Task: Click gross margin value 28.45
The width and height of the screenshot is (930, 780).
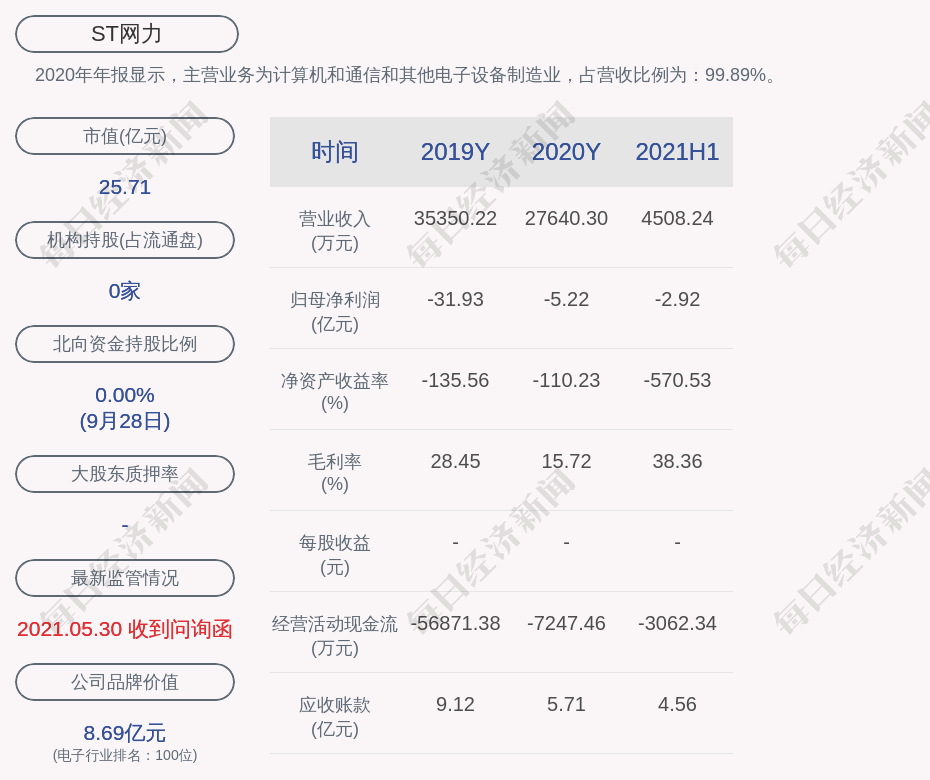Action: 455,461
